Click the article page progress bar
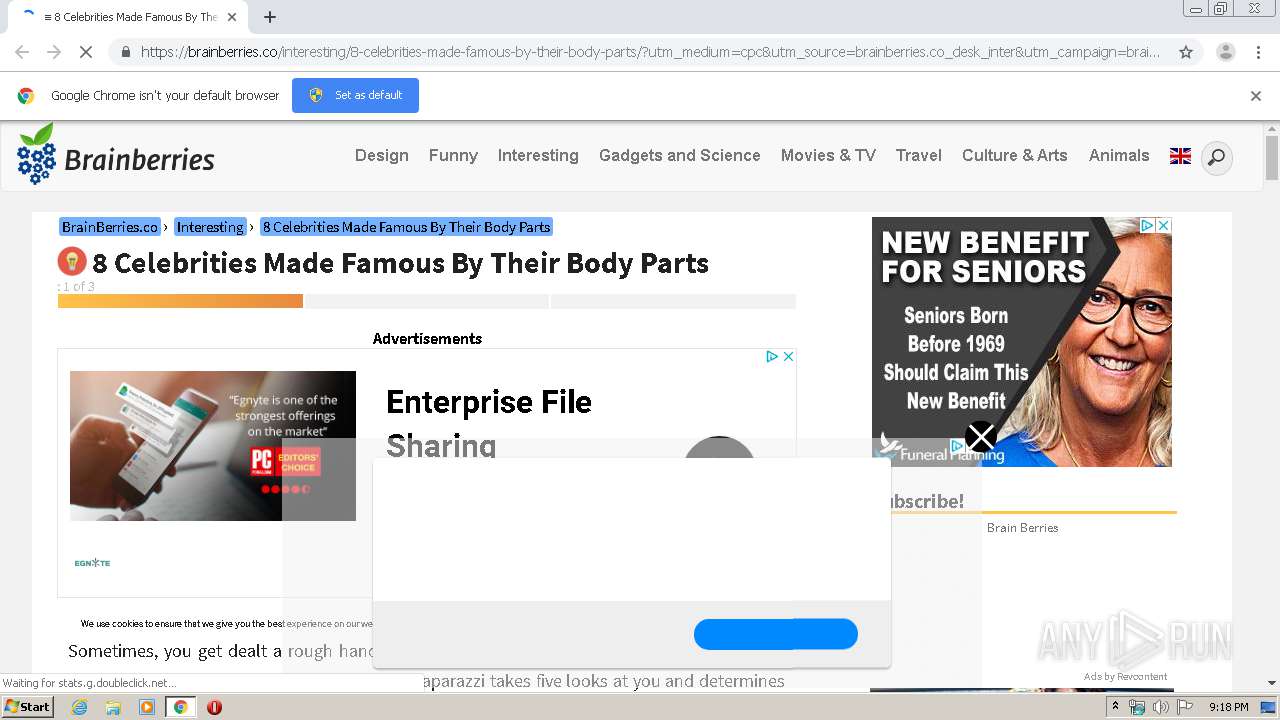Screen dimensions: 1280x720 pos(427,301)
